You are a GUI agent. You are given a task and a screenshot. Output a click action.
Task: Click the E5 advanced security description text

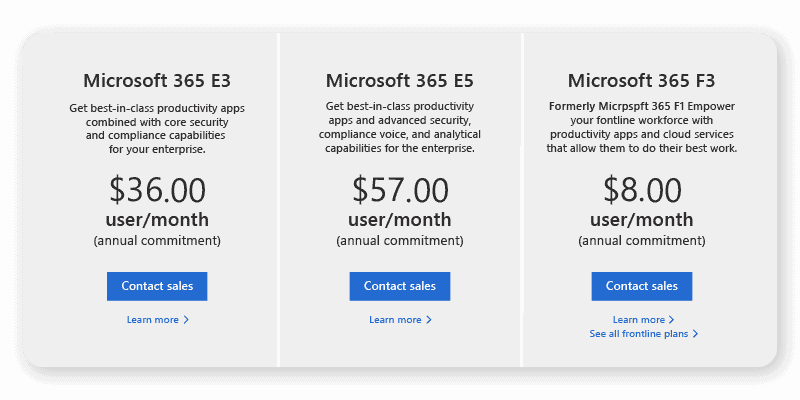click(399, 127)
